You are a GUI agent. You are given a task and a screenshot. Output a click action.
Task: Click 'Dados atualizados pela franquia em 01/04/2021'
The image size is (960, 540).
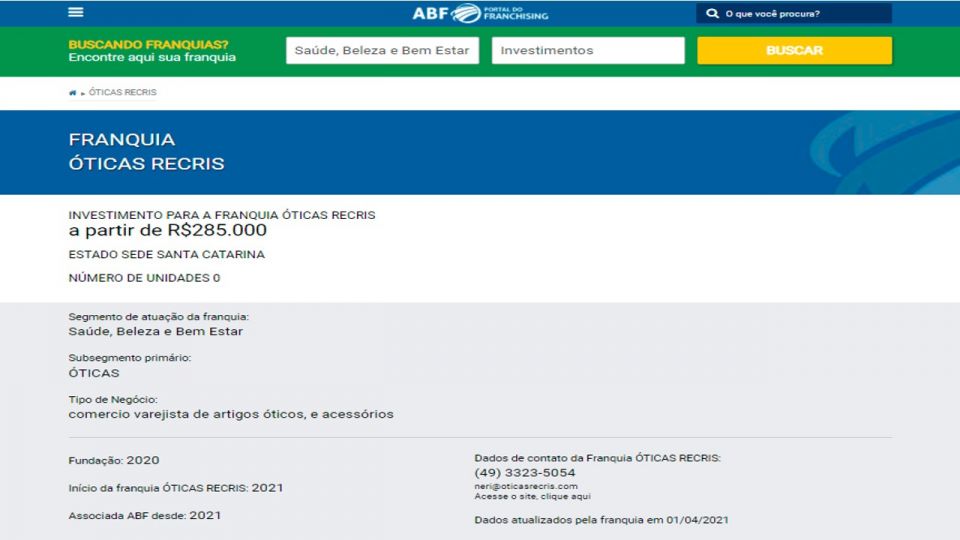[601, 520]
